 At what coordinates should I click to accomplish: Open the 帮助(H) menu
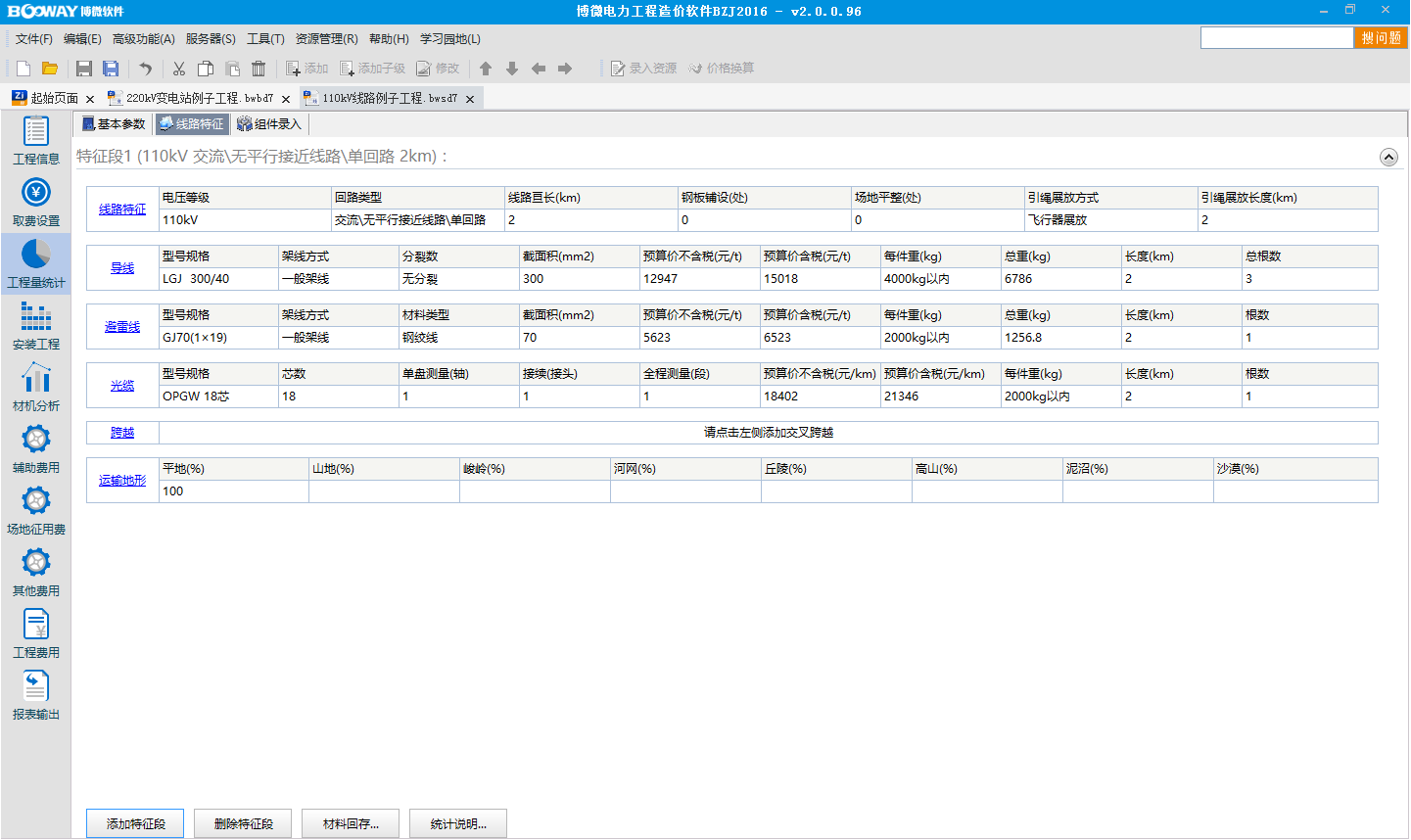[x=389, y=39]
